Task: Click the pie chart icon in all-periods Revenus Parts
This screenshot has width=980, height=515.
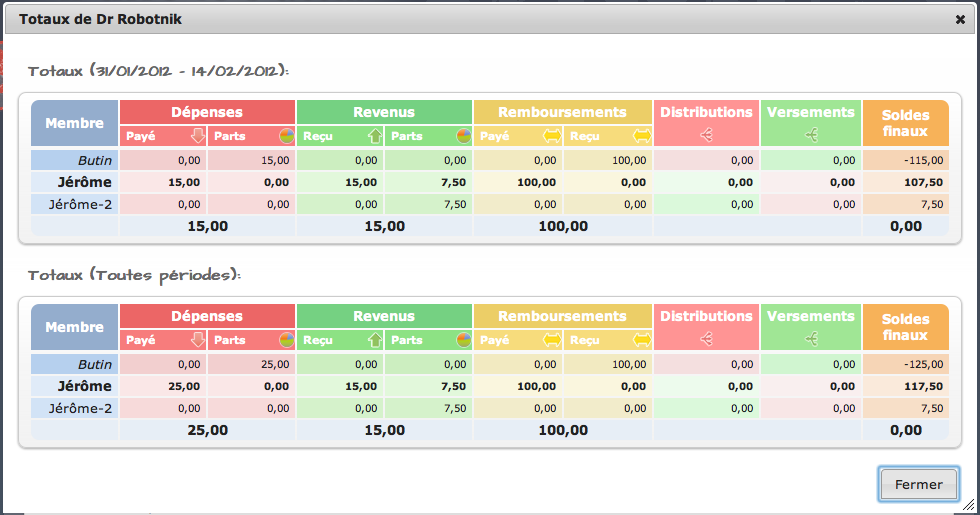Action: pyautogui.click(x=464, y=340)
